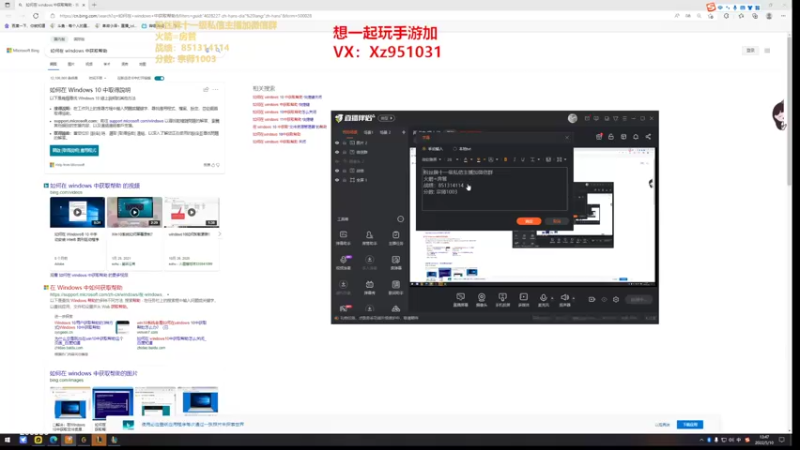The width and height of the screenshot is (800, 450).
Task: Pick the font color swatch in text dialog
Action: [466, 160]
